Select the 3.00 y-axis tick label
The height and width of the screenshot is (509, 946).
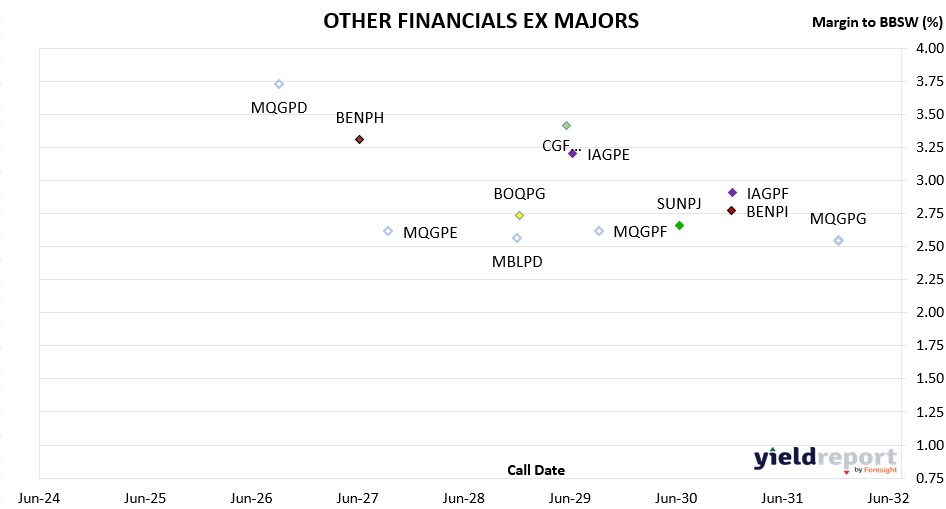click(930, 180)
